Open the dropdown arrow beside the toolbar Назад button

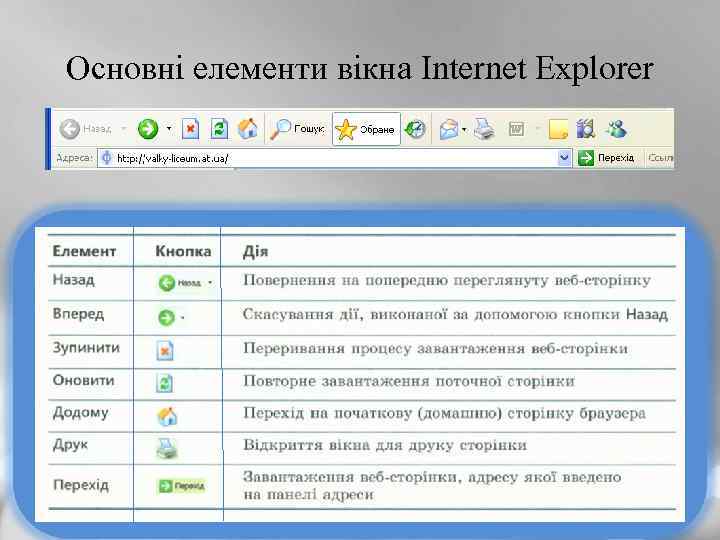123,129
